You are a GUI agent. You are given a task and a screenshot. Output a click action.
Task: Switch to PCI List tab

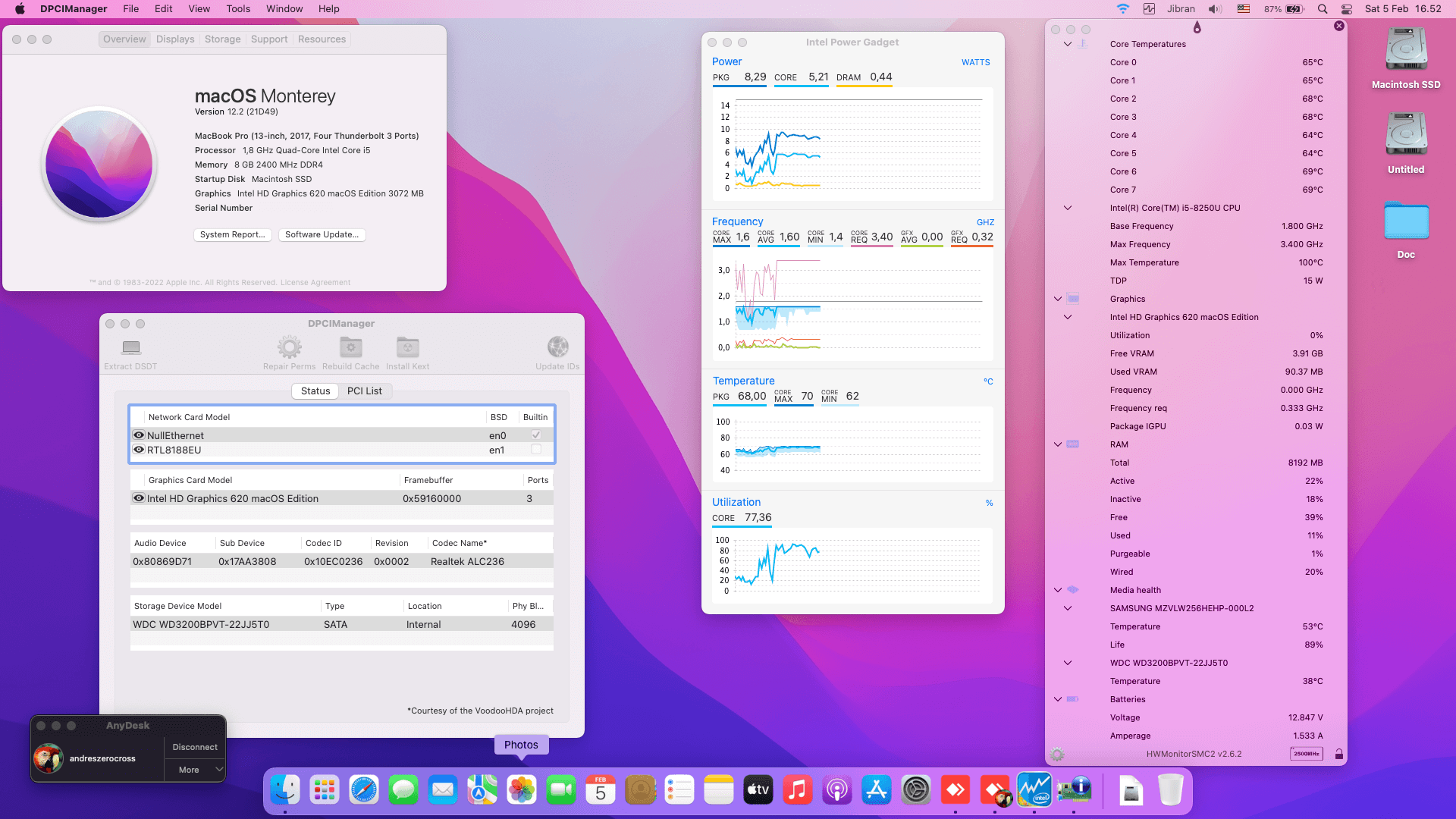[364, 391]
